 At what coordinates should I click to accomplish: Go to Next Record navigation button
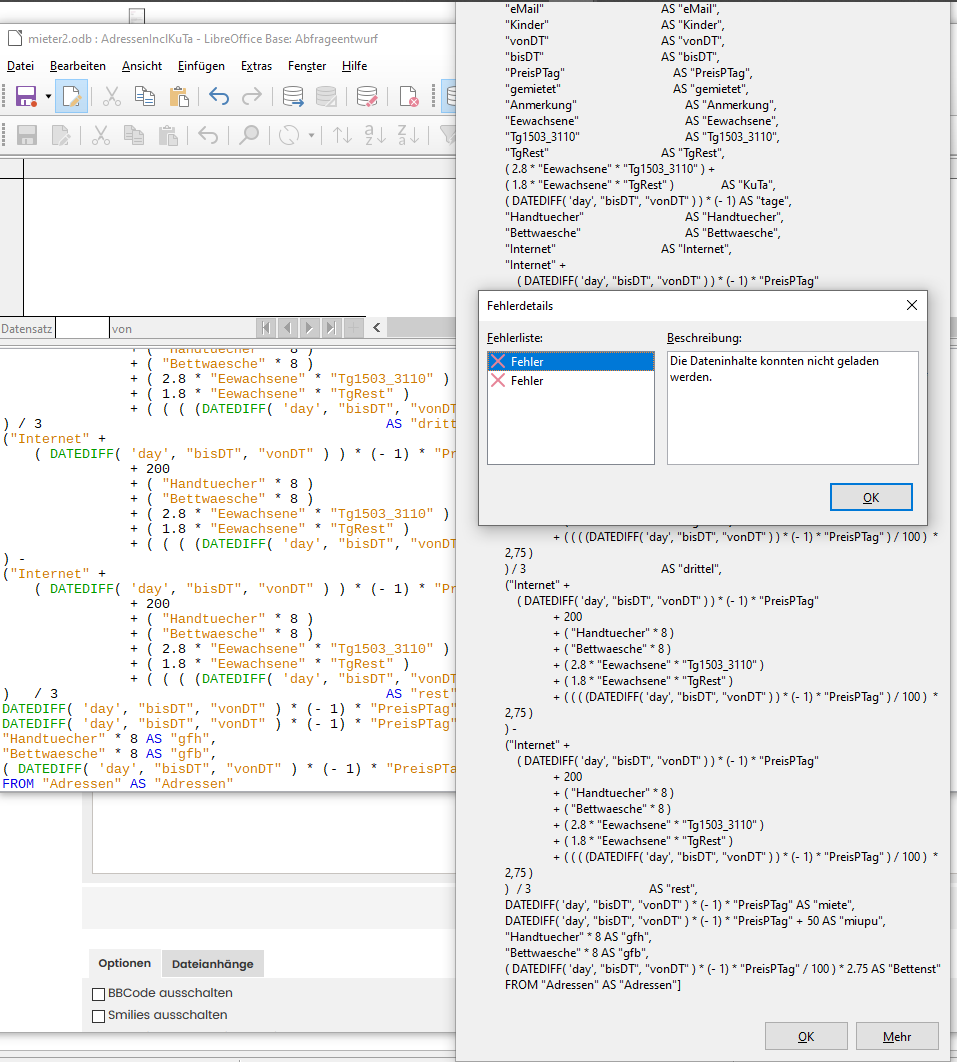pos(310,328)
